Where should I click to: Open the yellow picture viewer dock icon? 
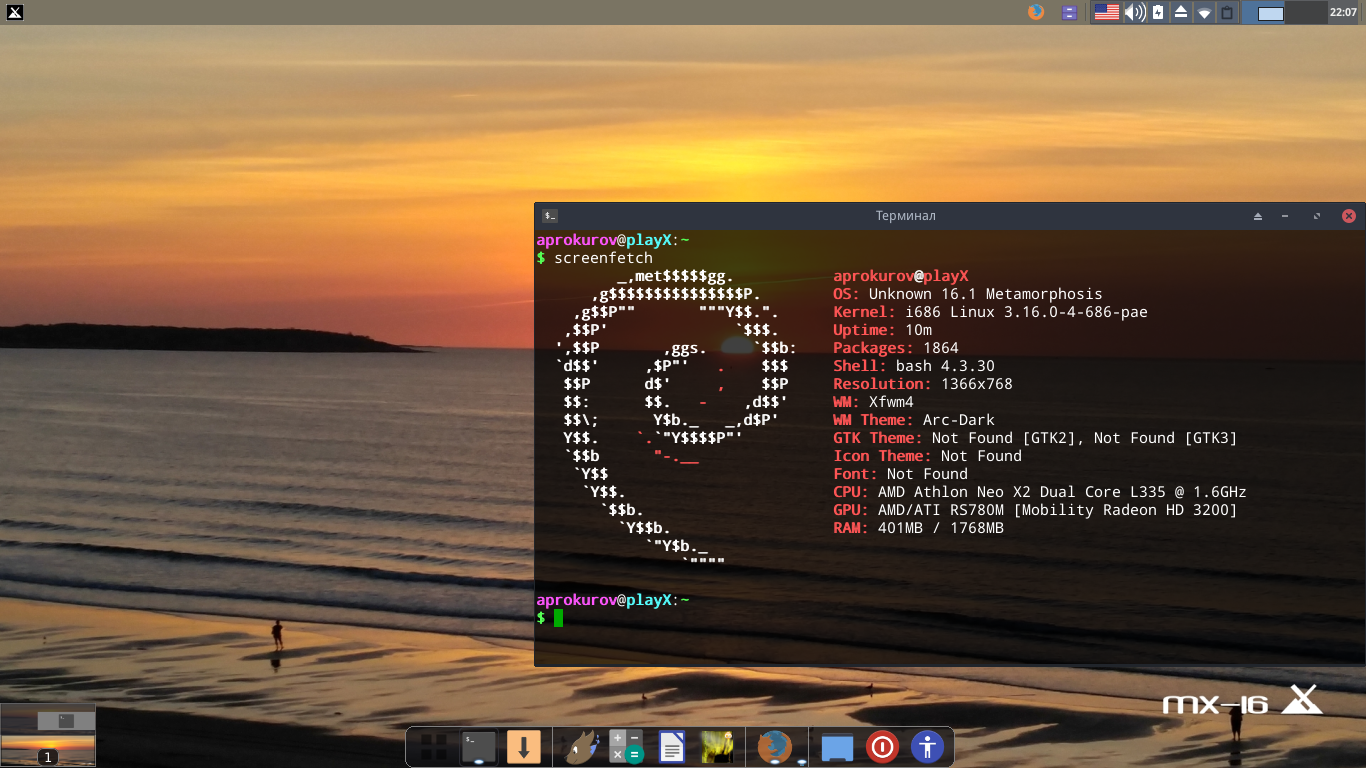click(718, 747)
